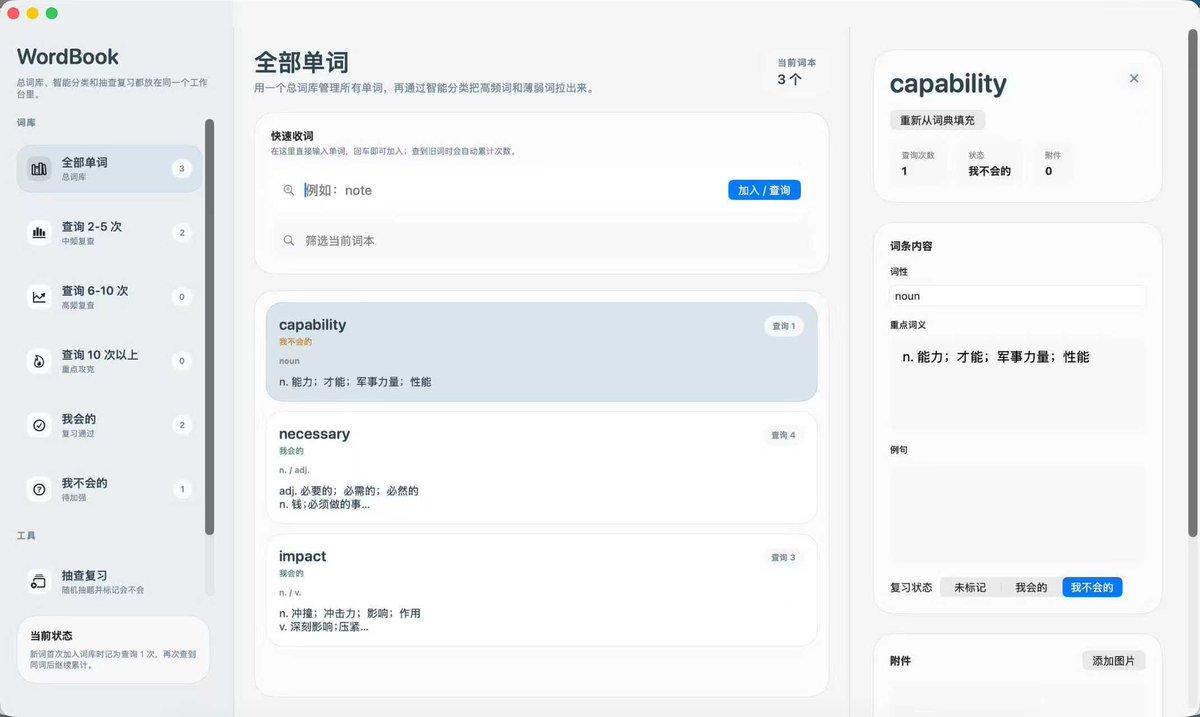Open the 我不会的 待加强 sidebar category
This screenshot has height=717, width=1200.
[x=109, y=489]
